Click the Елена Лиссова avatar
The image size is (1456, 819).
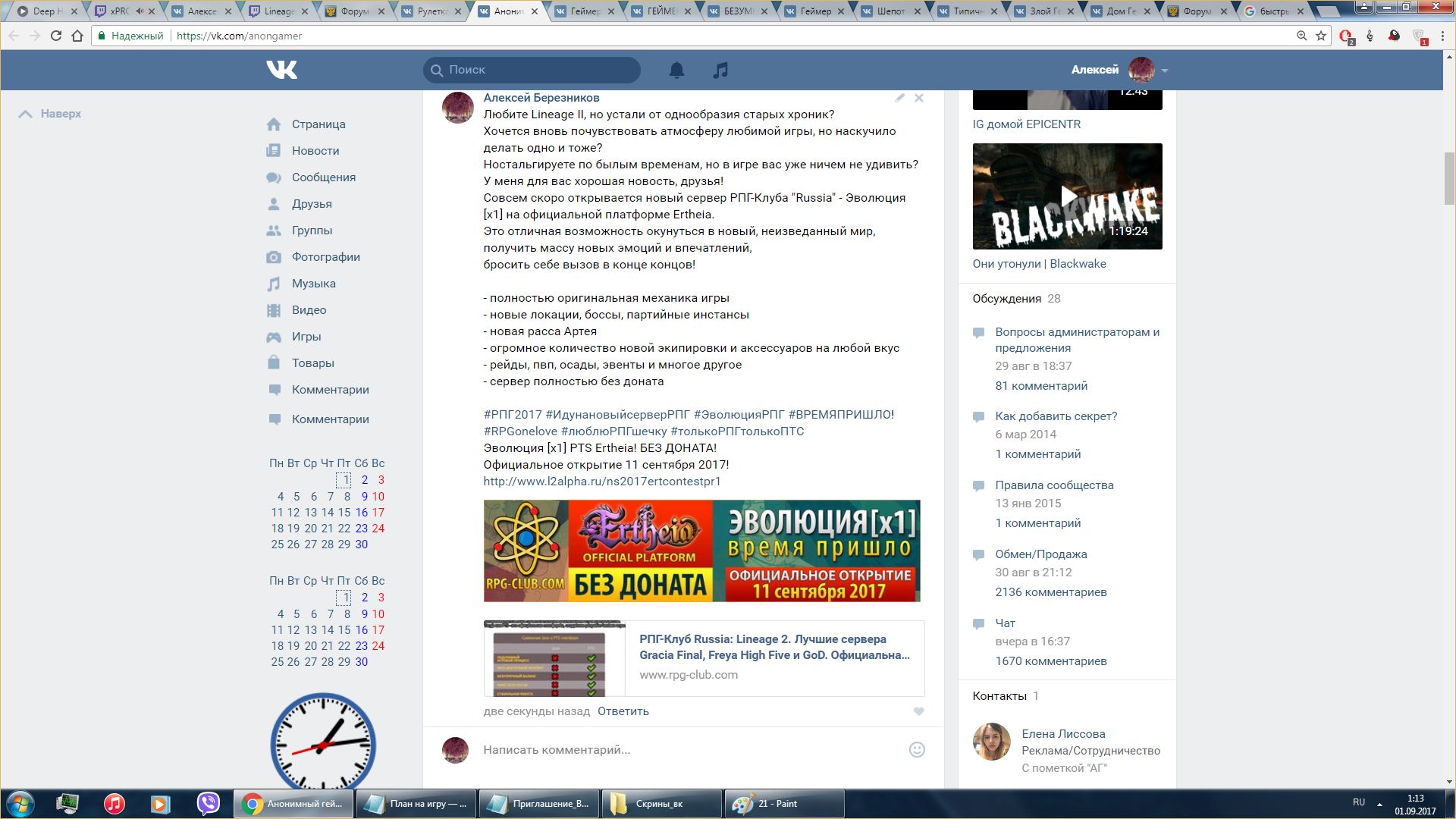pyautogui.click(x=992, y=742)
